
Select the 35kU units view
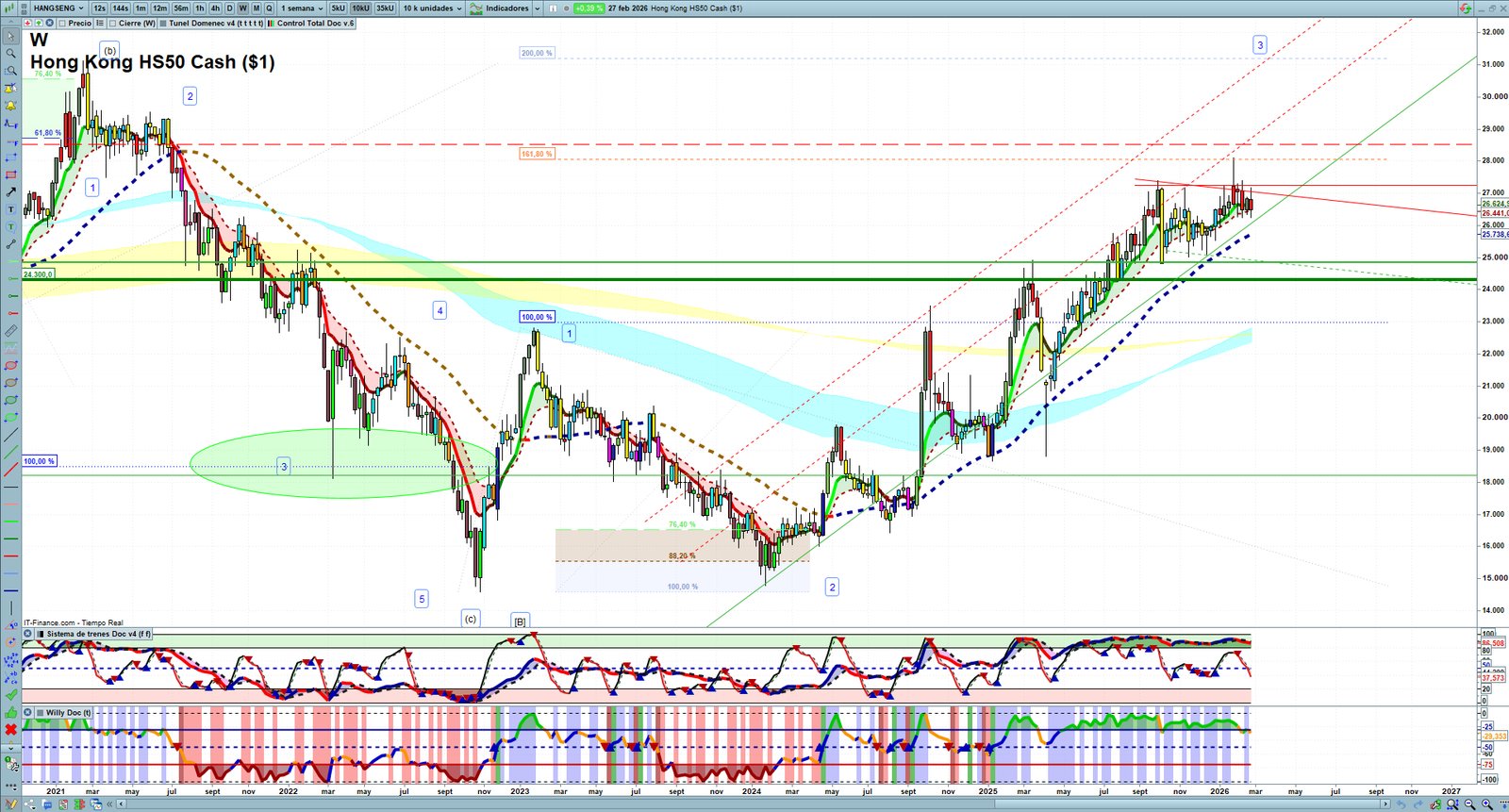385,8
